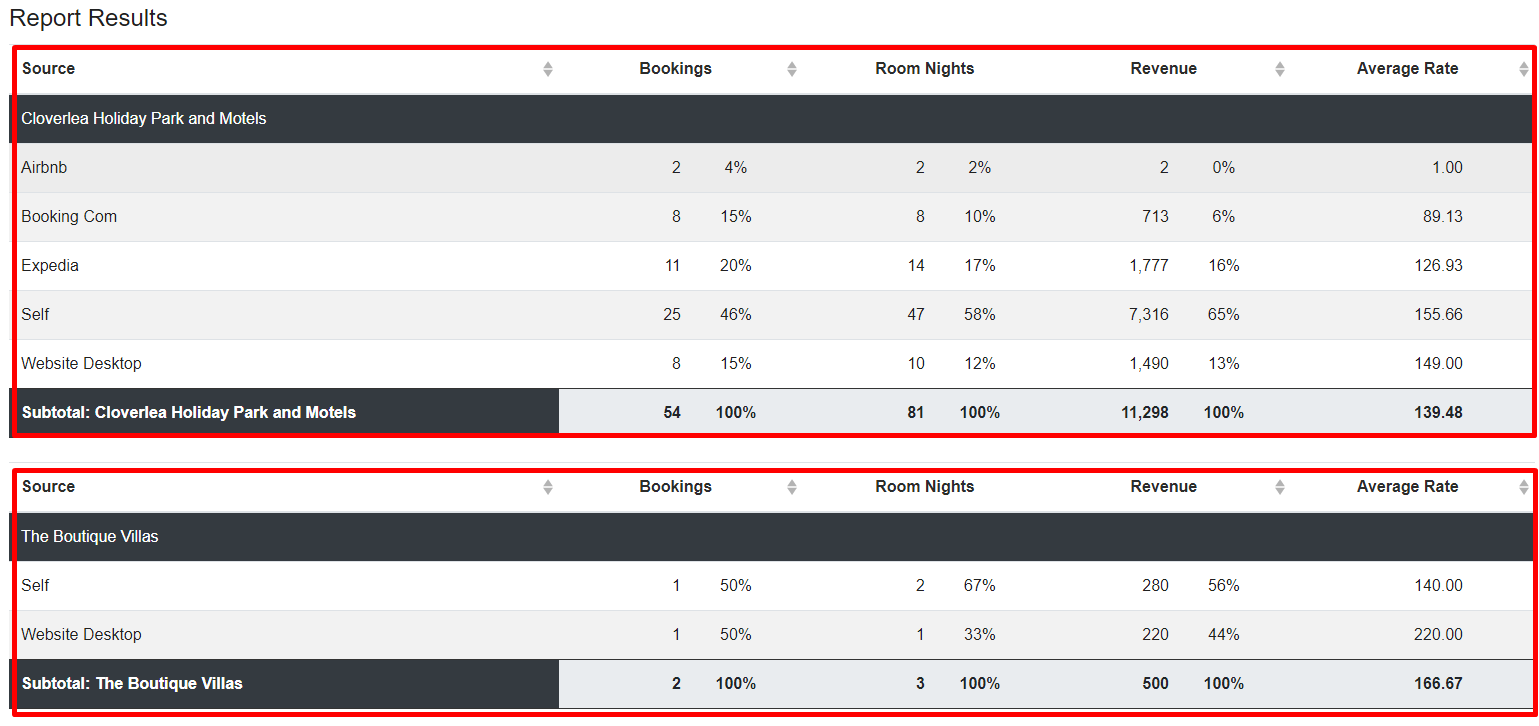Click Subtotal: The Boutique Villas cell
This screenshot has width=1539, height=726.
tap(284, 684)
